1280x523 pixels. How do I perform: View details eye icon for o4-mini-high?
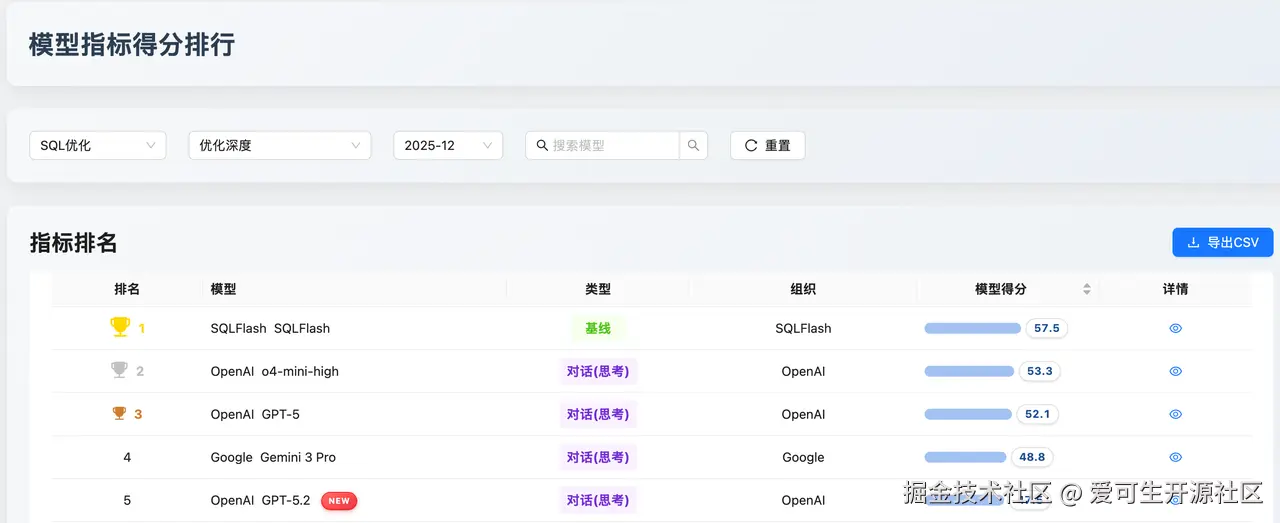coord(1175,371)
